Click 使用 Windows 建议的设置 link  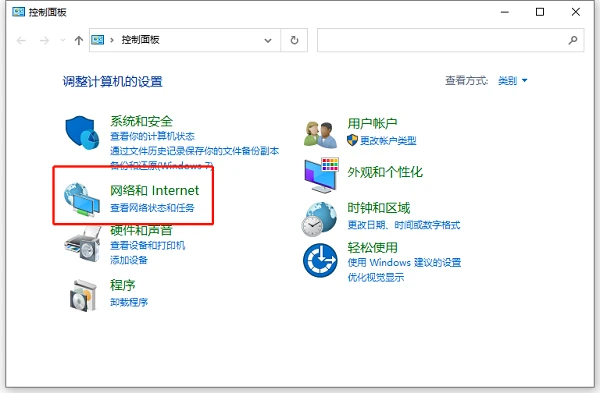coord(404,263)
